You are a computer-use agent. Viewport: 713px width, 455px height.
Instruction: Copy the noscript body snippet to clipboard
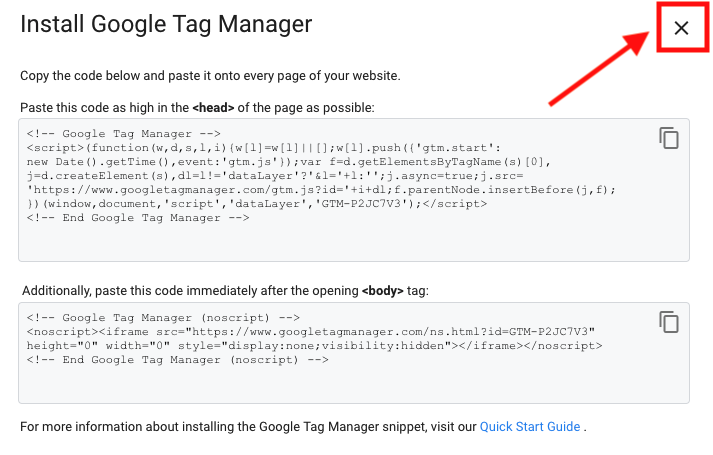click(669, 322)
